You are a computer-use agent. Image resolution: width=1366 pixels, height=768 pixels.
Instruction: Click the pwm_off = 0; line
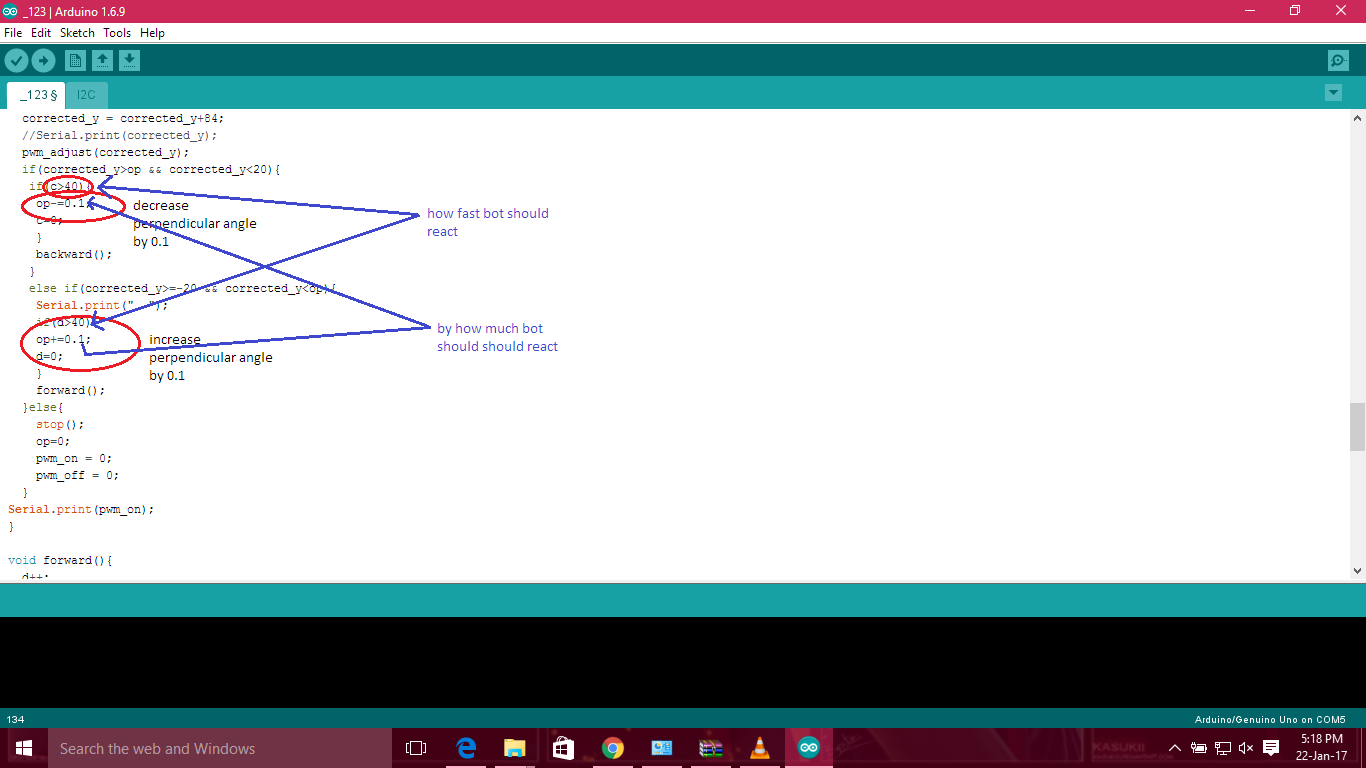click(x=77, y=475)
